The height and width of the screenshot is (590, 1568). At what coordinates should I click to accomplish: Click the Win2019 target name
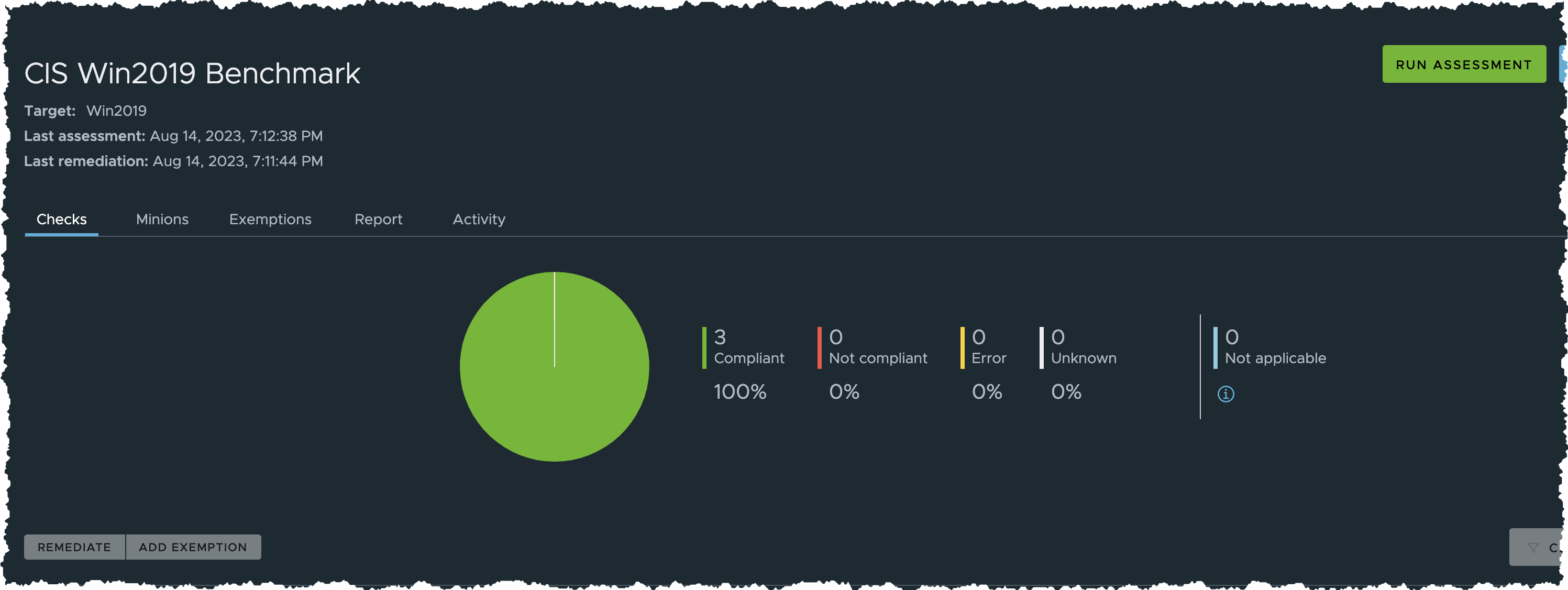pos(116,111)
